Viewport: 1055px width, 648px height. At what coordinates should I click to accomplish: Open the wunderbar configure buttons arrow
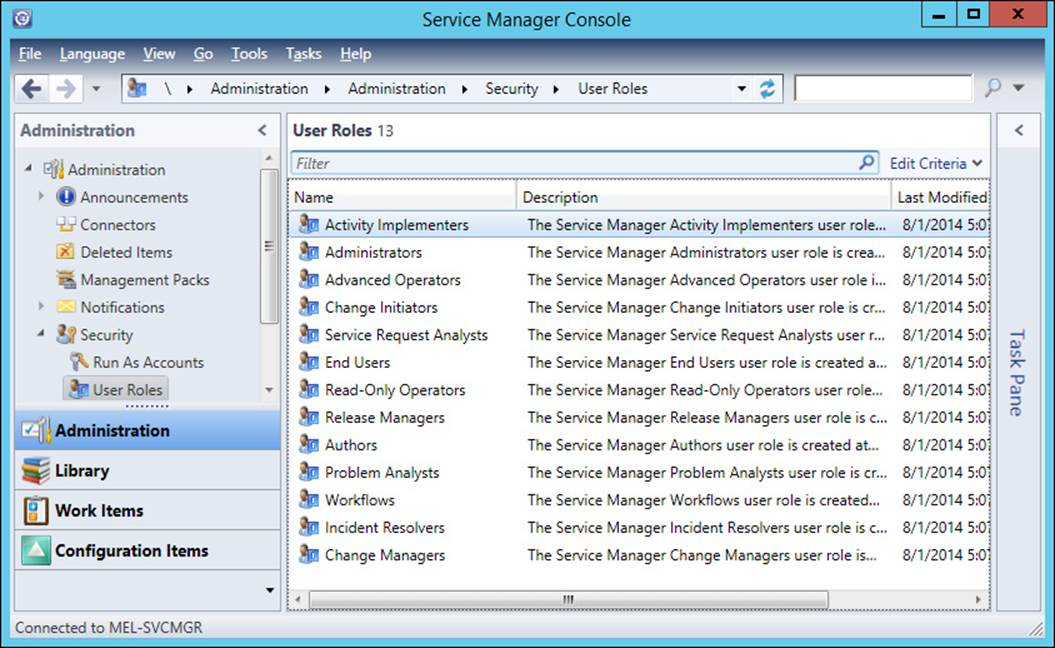tap(270, 590)
